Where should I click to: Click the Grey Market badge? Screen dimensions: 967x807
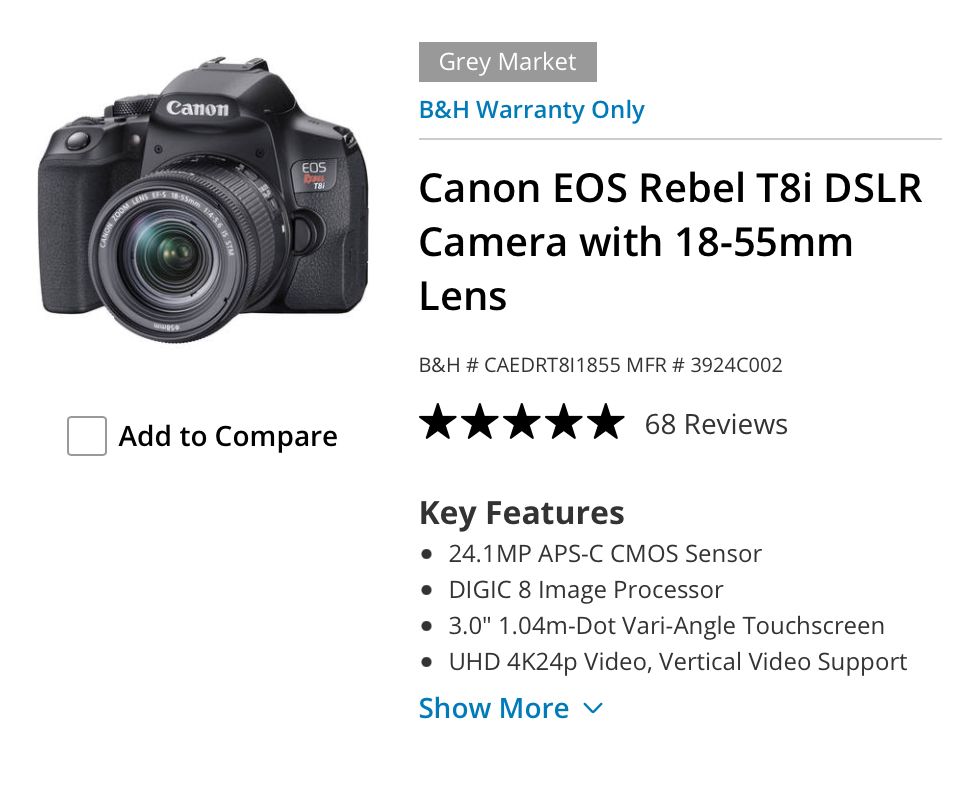pos(507,62)
